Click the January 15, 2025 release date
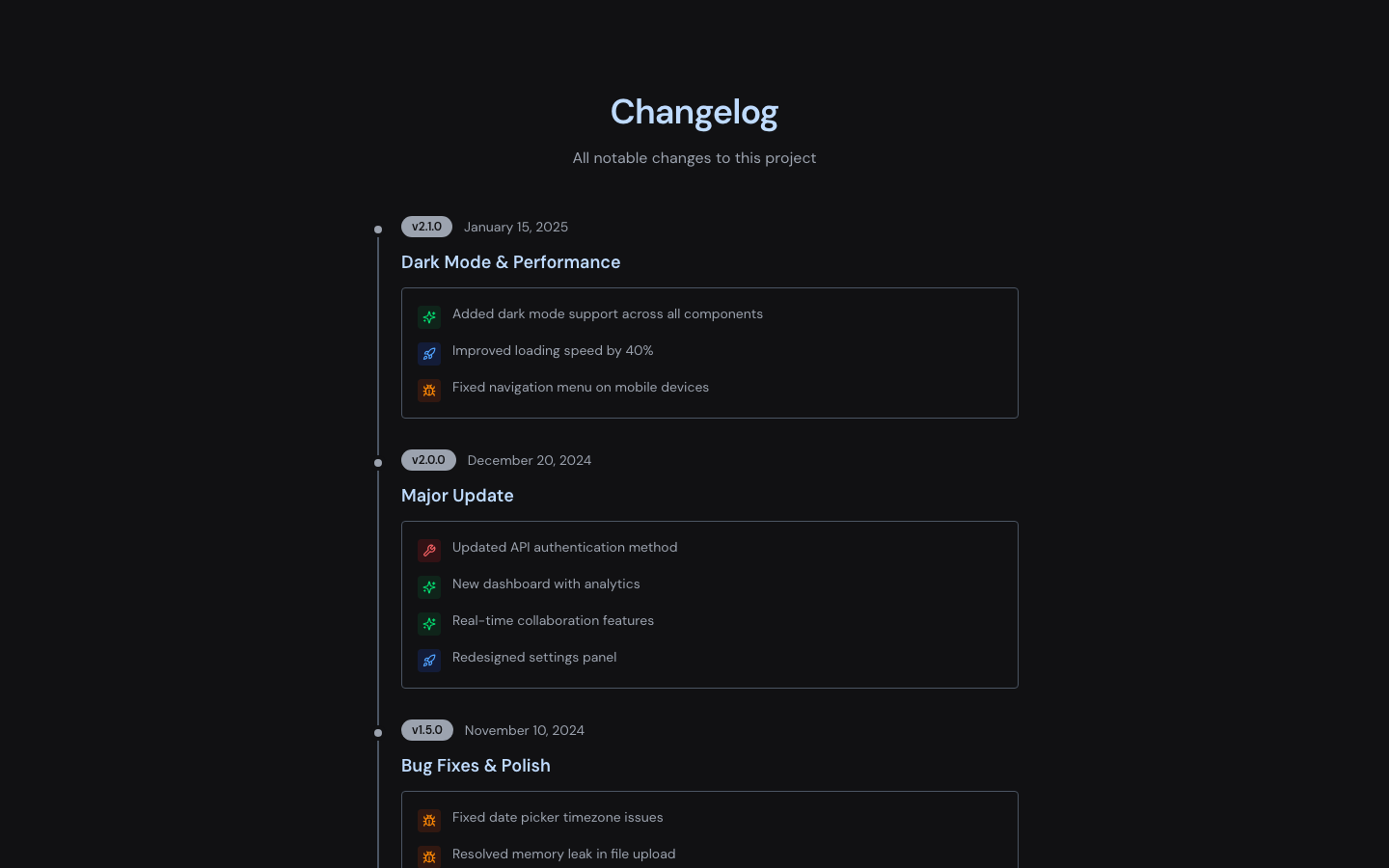Viewport: 1389px width, 868px height. point(516,227)
